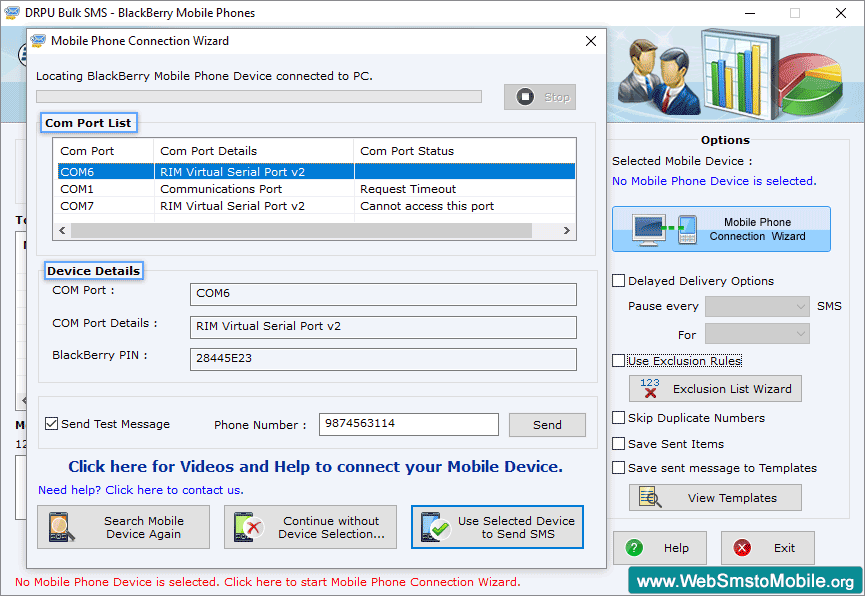
Task: Toggle Skip Duplicate Numbers checkbox
Action: [x=619, y=418]
